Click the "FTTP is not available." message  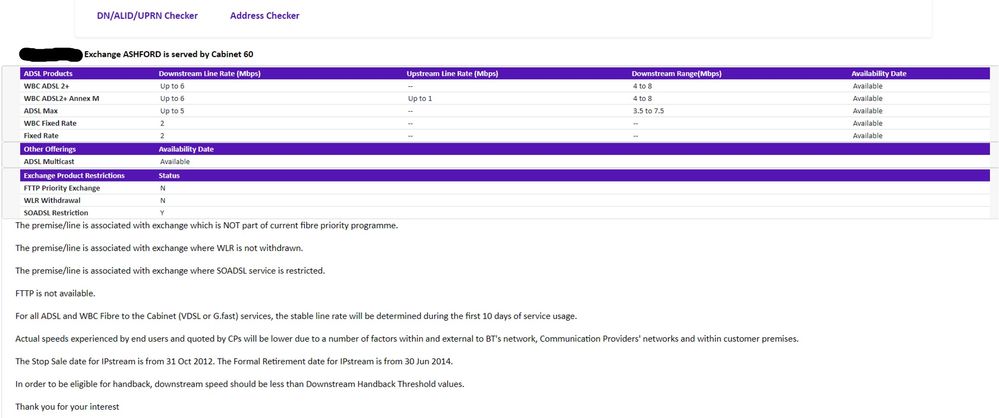pyautogui.click(x=58, y=293)
